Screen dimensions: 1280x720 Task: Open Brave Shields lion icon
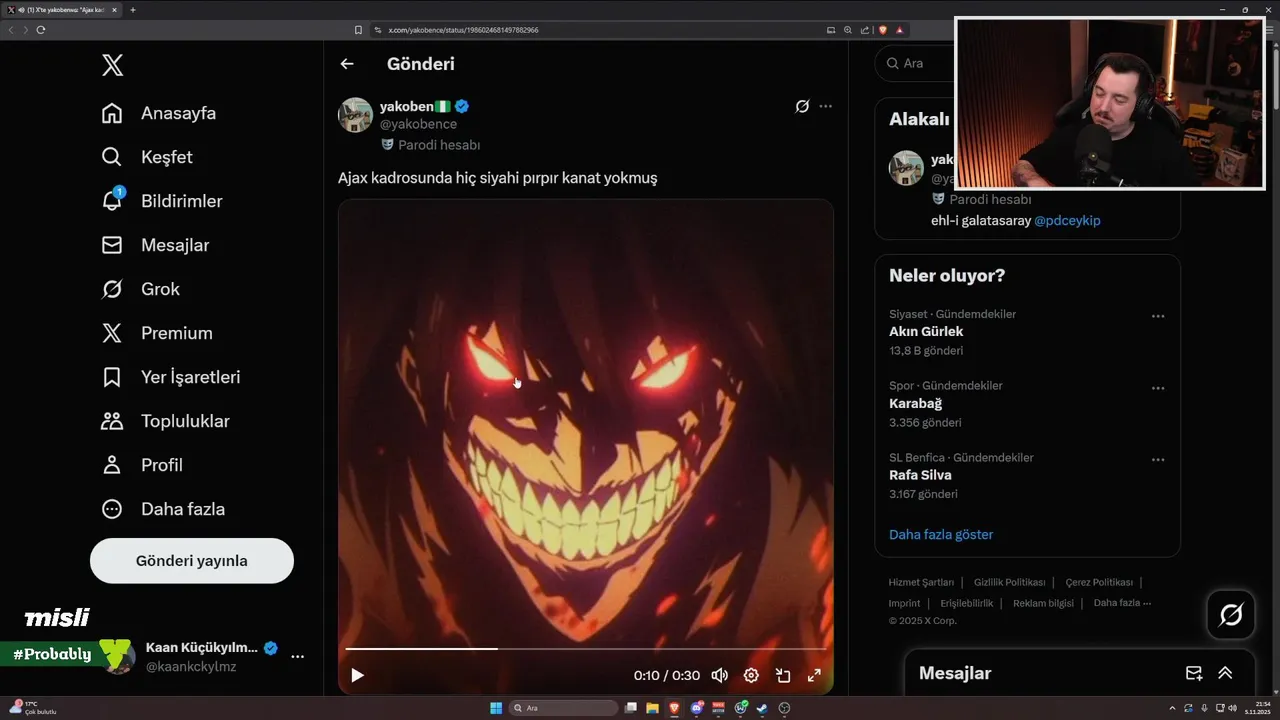(882, 30)
